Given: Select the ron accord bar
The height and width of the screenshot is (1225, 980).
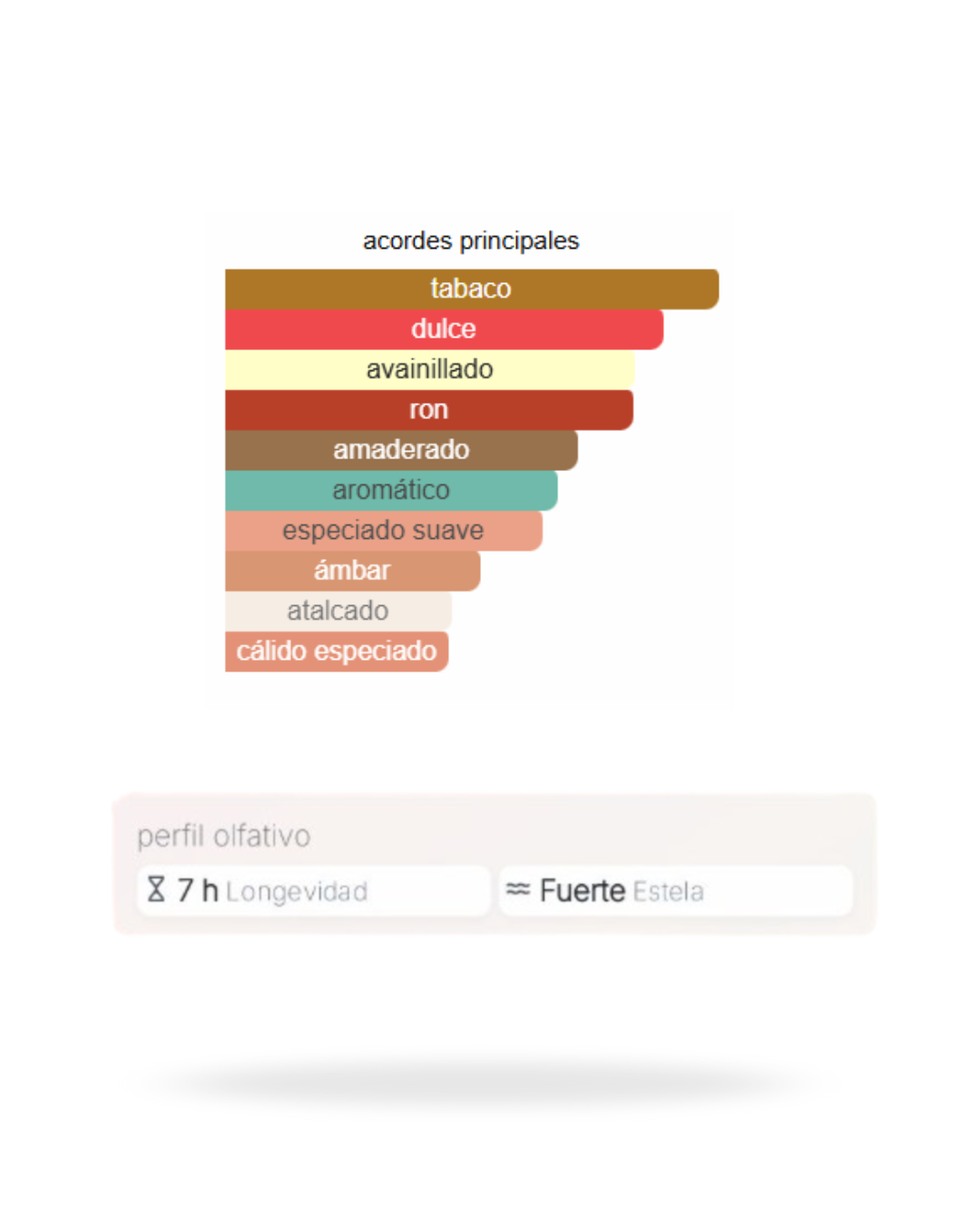Looking at the screenshot, I should 428,409.
